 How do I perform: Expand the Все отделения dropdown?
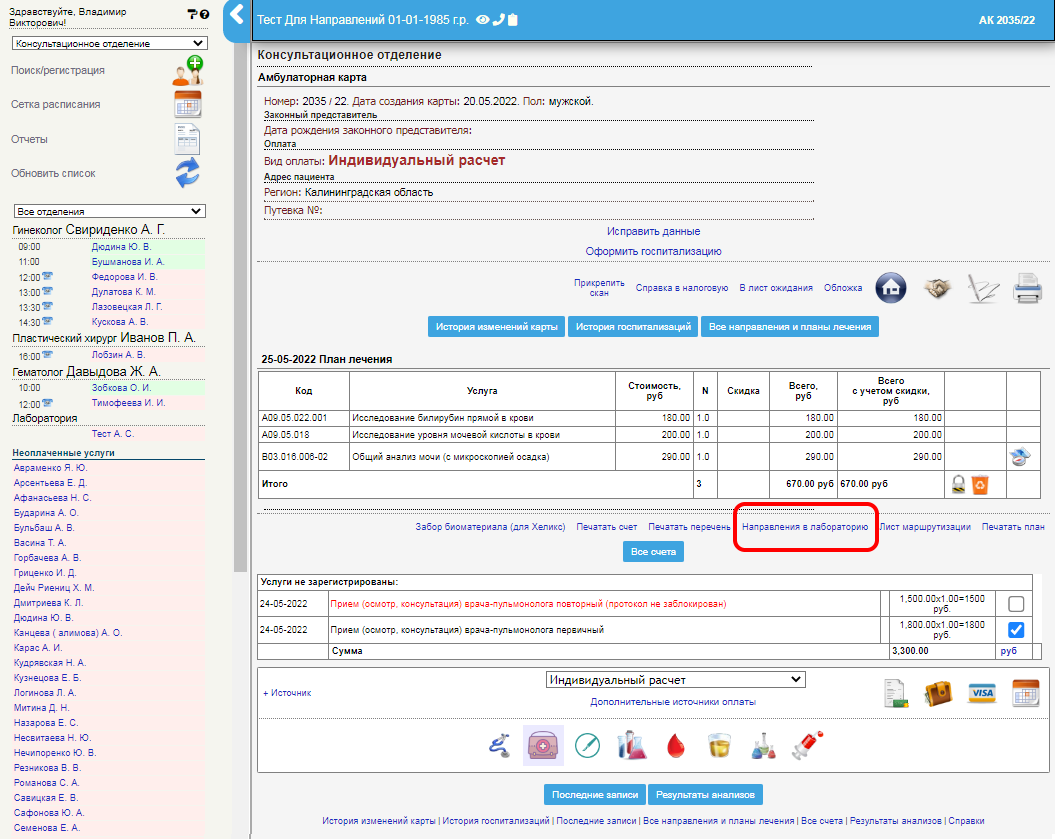pos(110,212)
